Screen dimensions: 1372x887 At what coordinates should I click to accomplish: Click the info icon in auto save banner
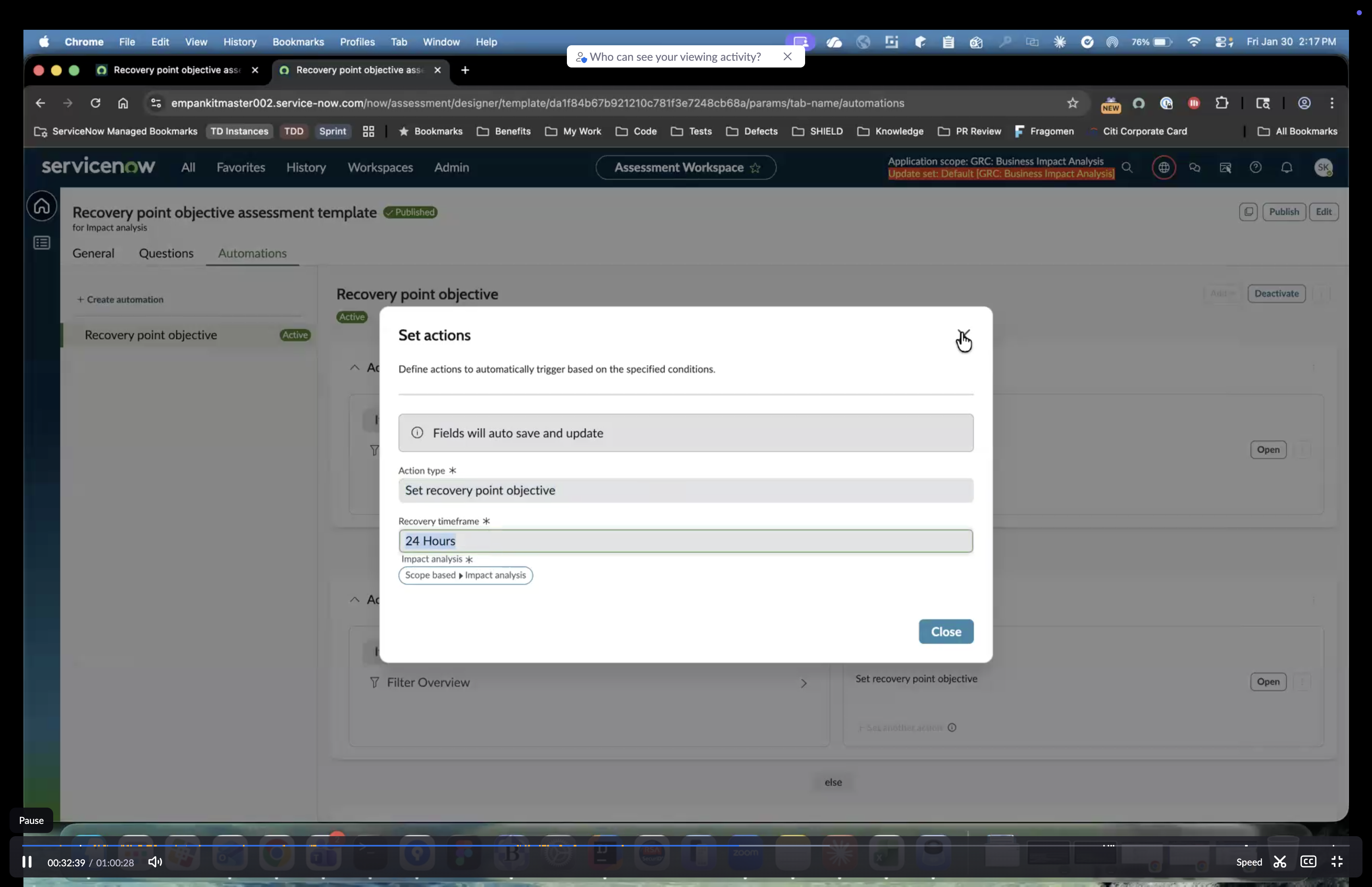pos(417,432)
